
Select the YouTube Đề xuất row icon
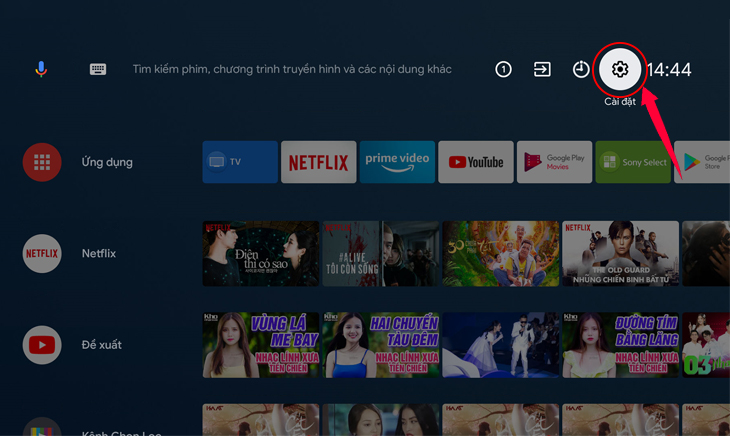point(42,345)
